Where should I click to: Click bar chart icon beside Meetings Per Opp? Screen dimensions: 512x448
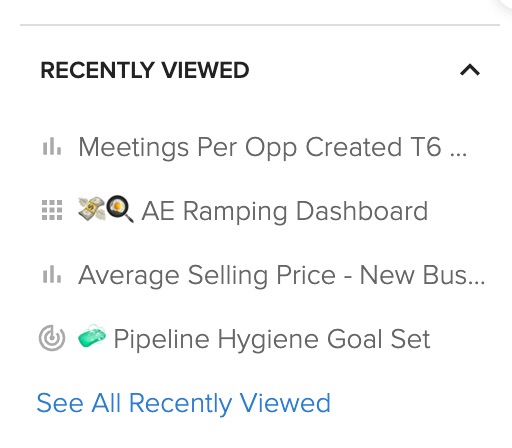tap(52, 147)
